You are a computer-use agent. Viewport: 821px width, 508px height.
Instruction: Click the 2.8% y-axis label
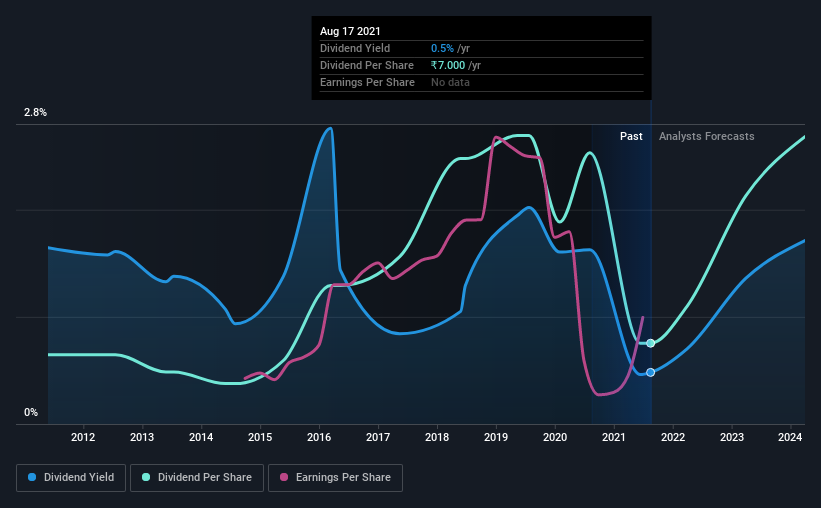35,113
